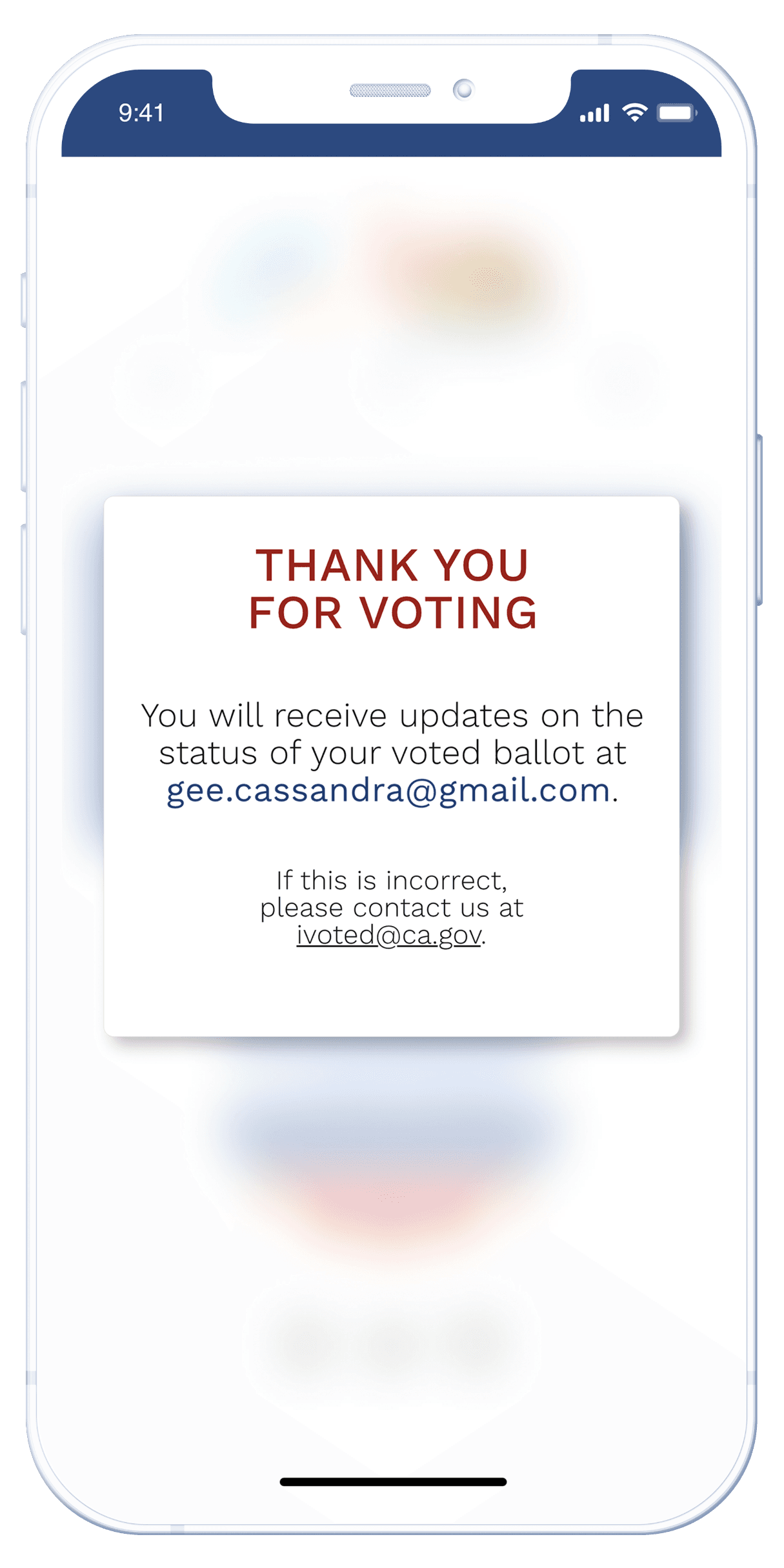Tap the Wi-Fi status icon
The width and height of the screenshot is (784, 1568).
pos(635,112)
